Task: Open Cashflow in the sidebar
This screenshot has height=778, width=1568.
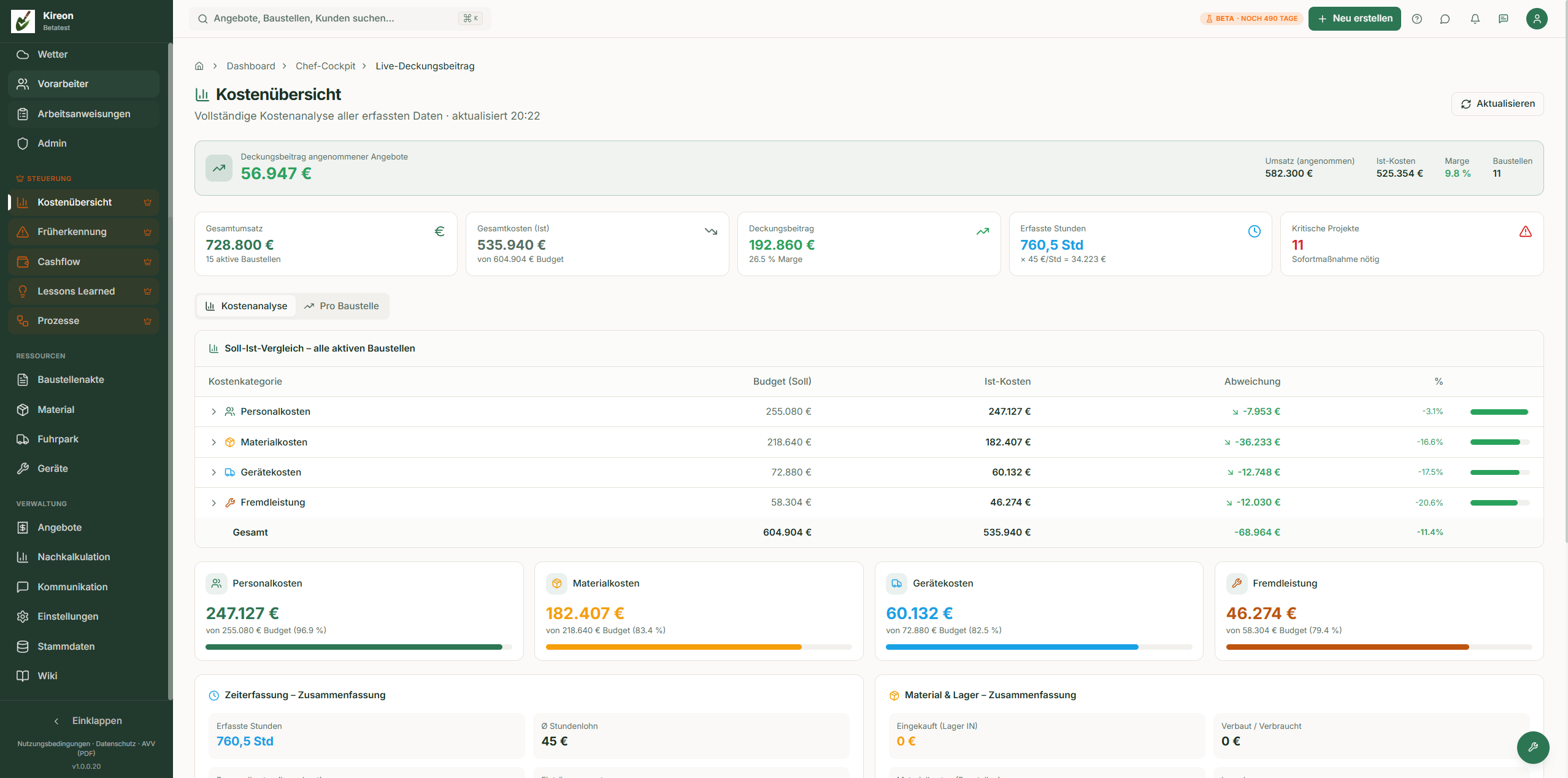Action: tap(84, 262)
